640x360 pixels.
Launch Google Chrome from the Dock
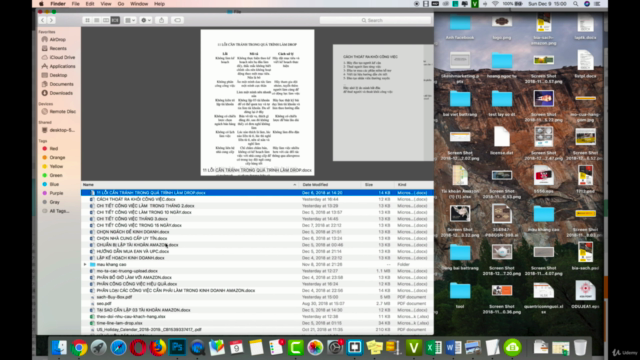click(79, 348)
